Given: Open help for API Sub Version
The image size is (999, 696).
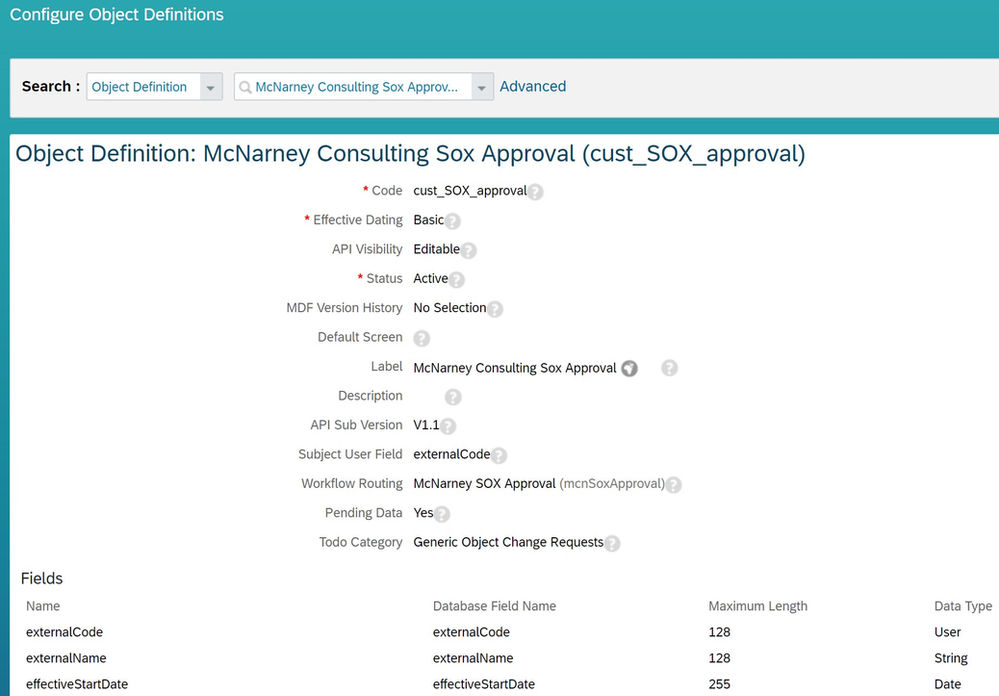Looking at the screenshot, I should coord(446,426).
